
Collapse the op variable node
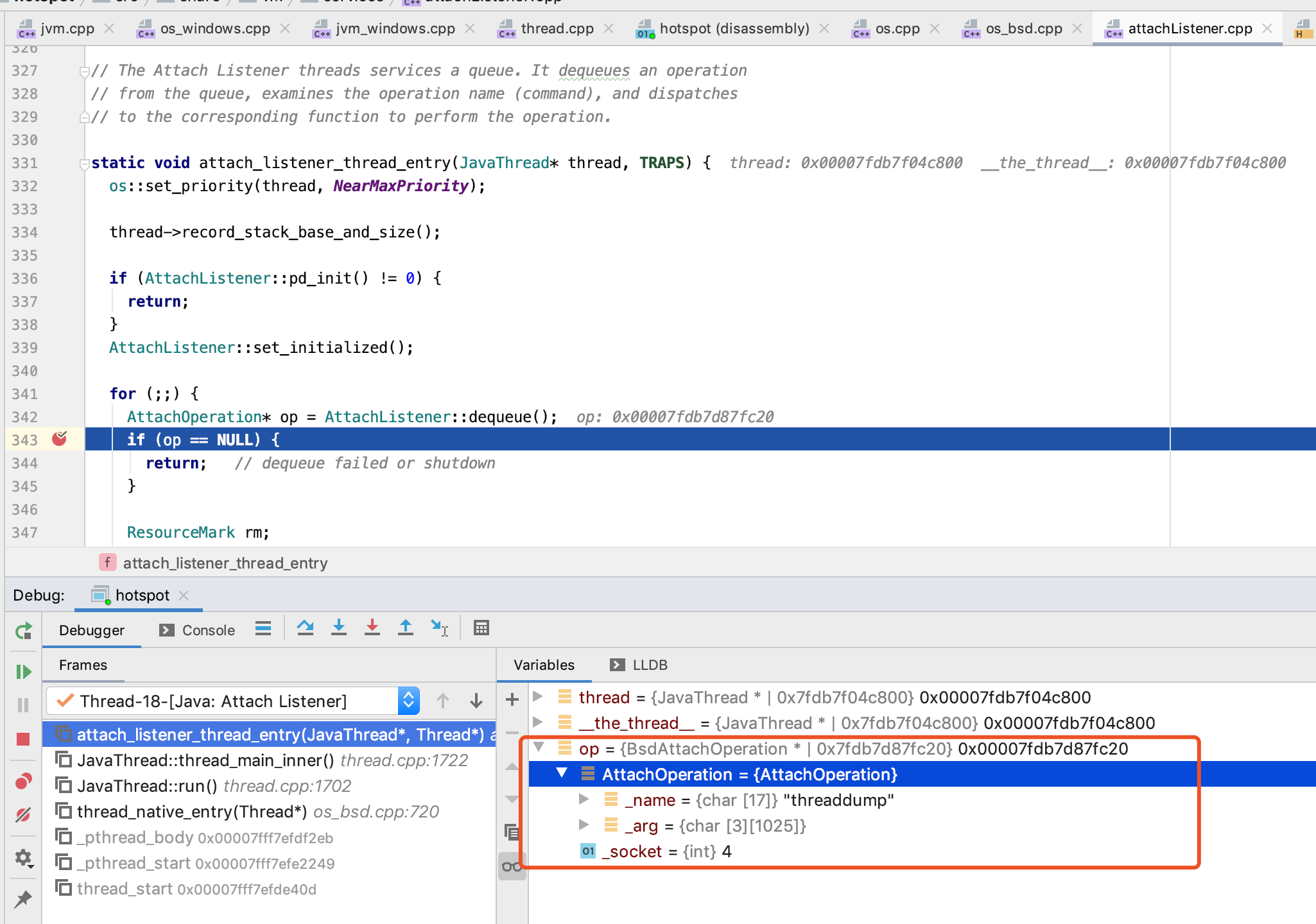(539, 748)
